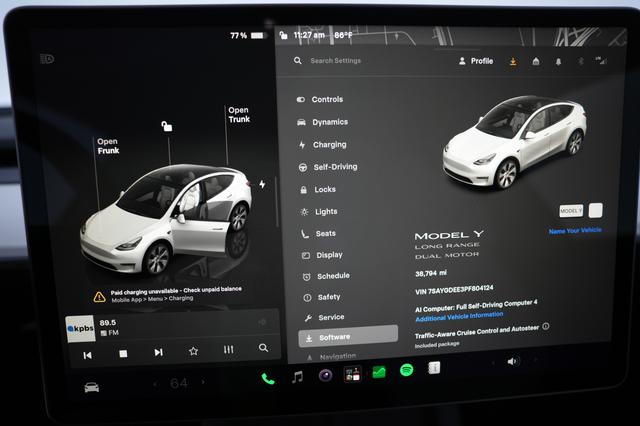Viewport: 640px width, 426px height.
Task: Open the Dynamics settings menu
Action: [322, 122]
